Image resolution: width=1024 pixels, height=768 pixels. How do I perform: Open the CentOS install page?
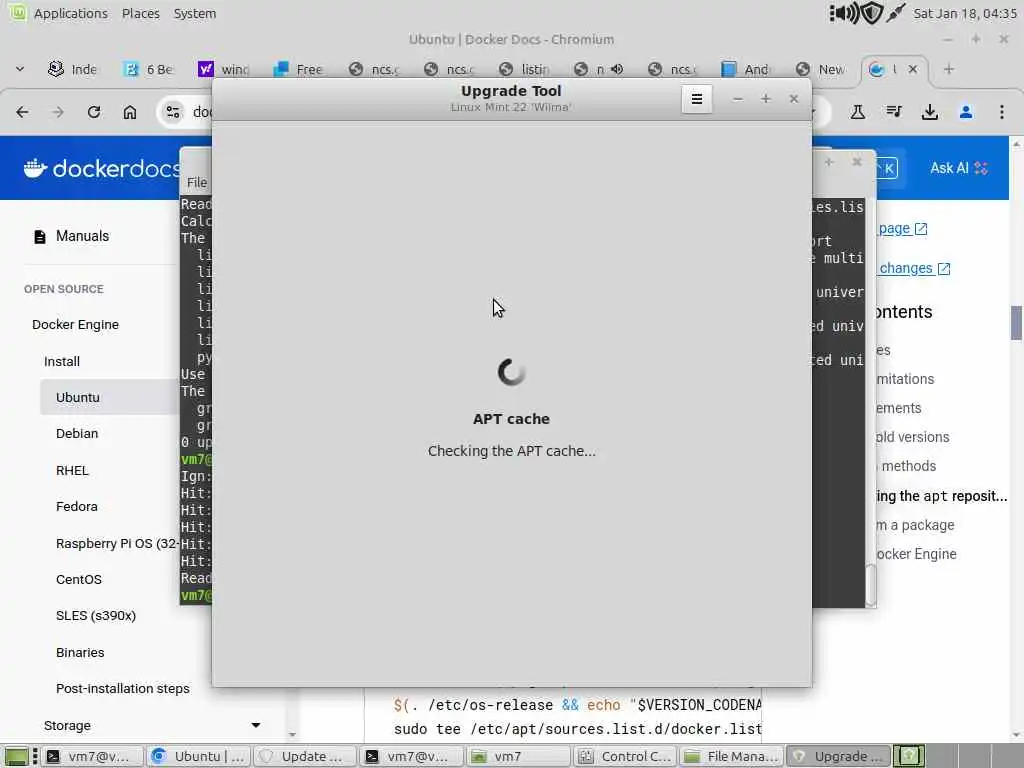pos(78,580)
